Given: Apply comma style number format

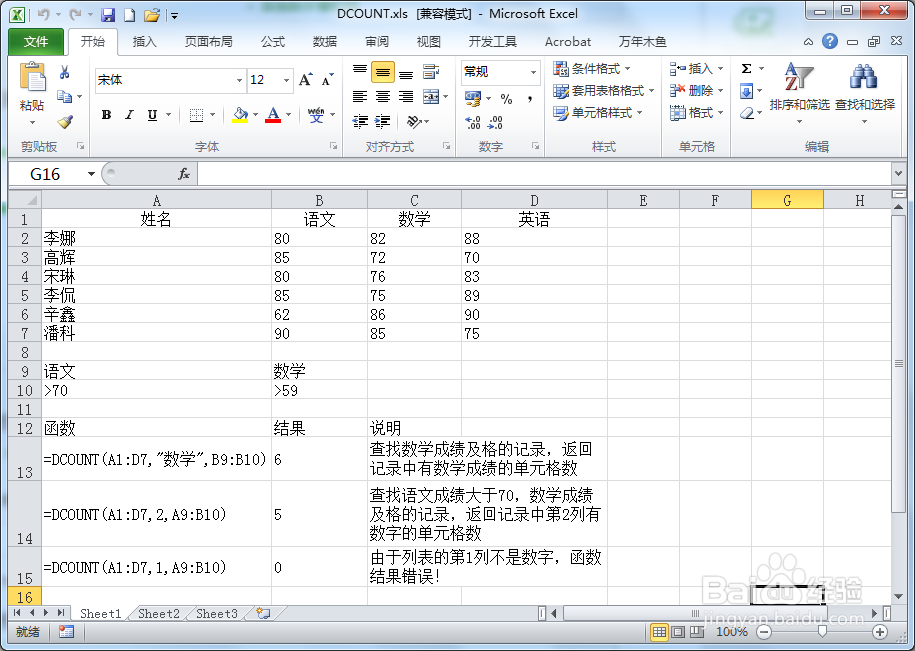Looking at the screenshot, I should click(x=530, y=99).
